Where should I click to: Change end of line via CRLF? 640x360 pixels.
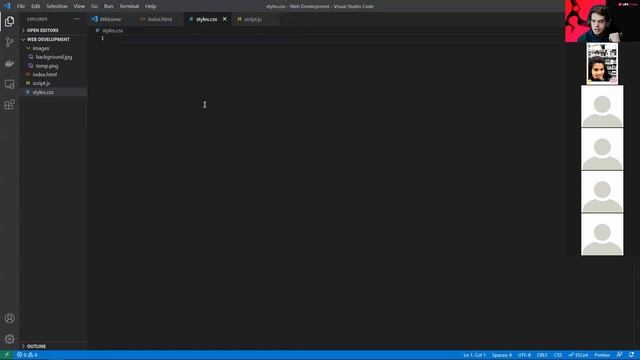542,355
